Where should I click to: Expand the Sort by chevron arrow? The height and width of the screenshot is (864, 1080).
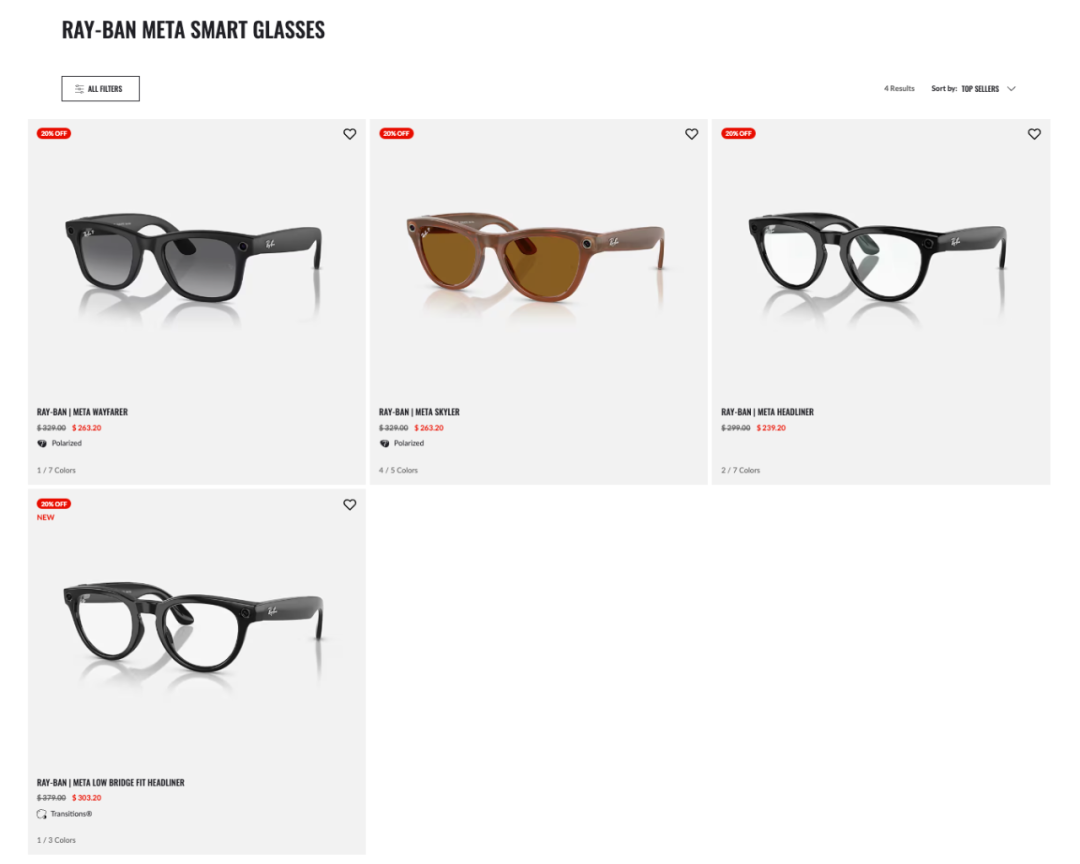1011,89
